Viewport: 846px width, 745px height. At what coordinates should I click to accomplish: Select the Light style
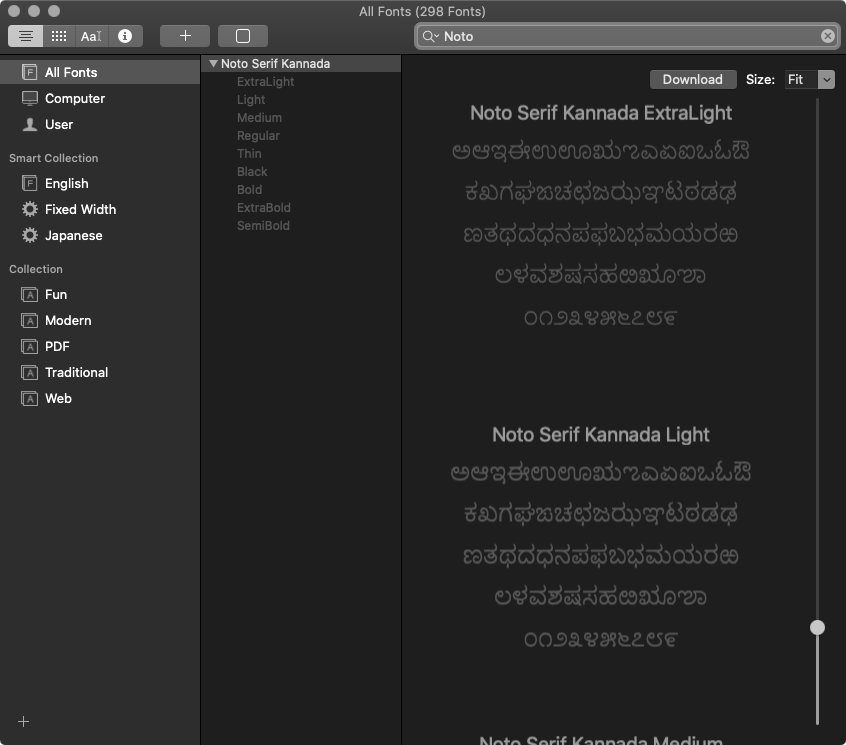pos(251,100)
